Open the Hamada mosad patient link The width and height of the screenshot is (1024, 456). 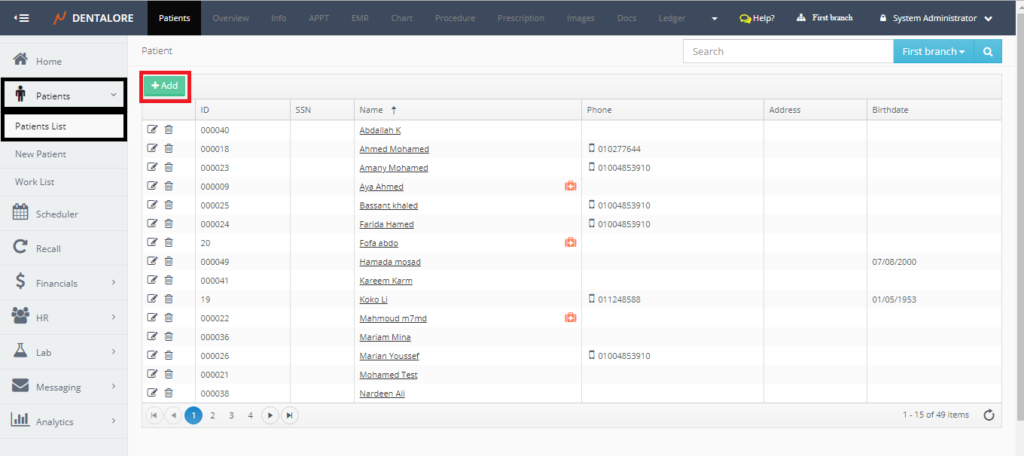click(390, 262)
